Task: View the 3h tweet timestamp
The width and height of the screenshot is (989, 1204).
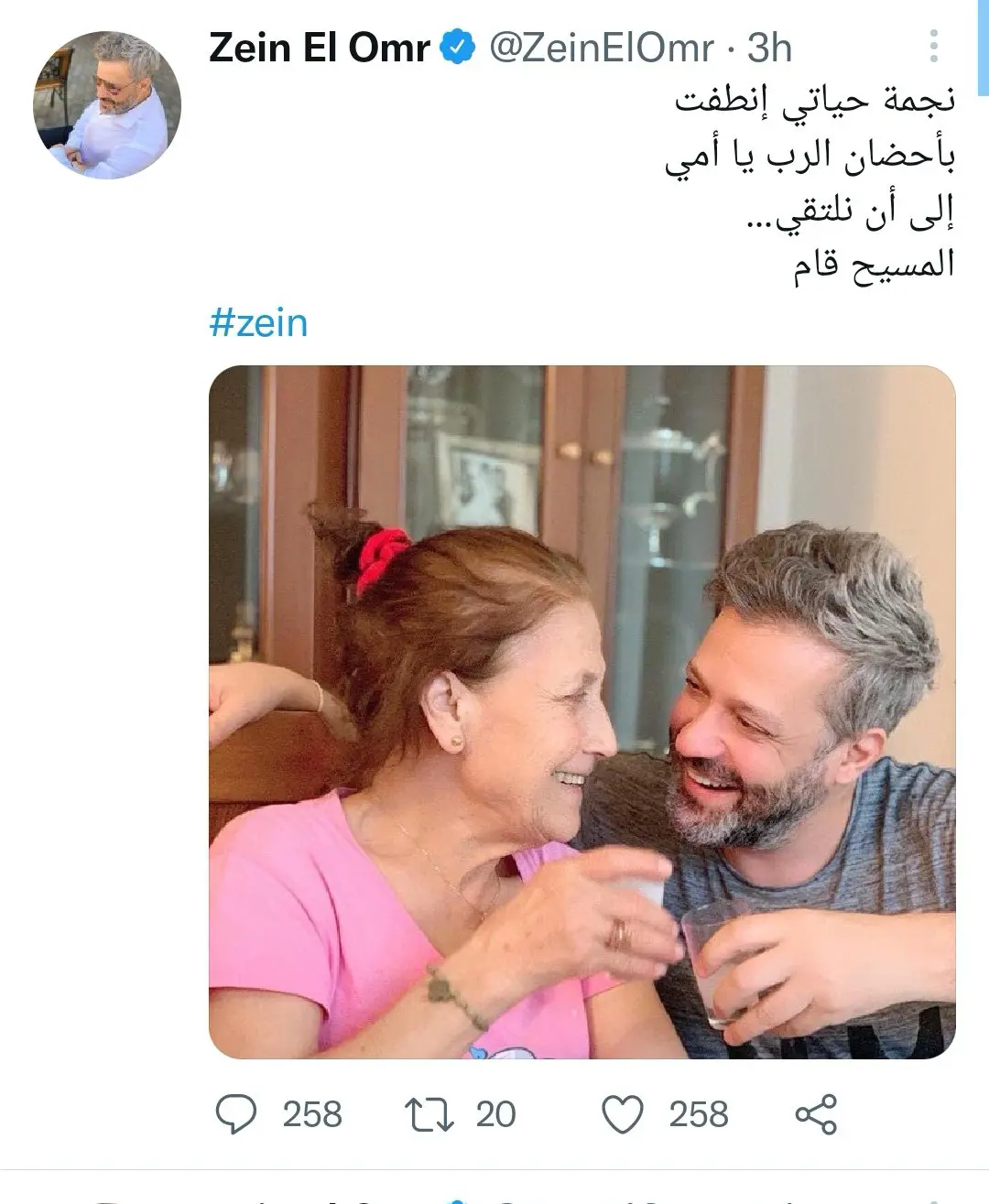Action: (x=769, y=48)
